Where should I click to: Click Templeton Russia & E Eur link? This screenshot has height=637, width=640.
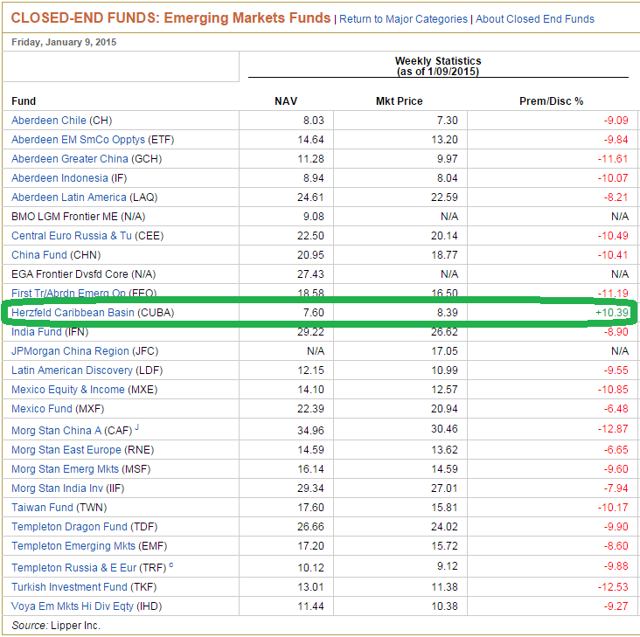(x=74, y=568)
